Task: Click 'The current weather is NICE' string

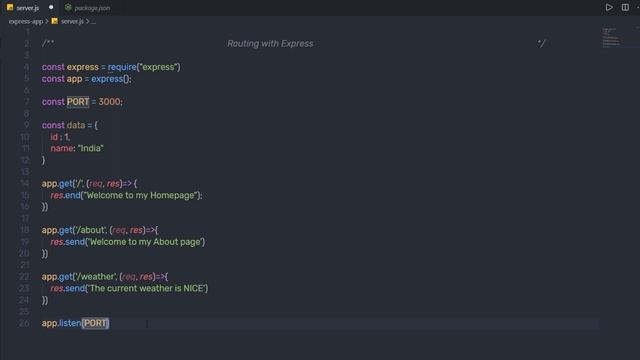Action: point(147,288)
